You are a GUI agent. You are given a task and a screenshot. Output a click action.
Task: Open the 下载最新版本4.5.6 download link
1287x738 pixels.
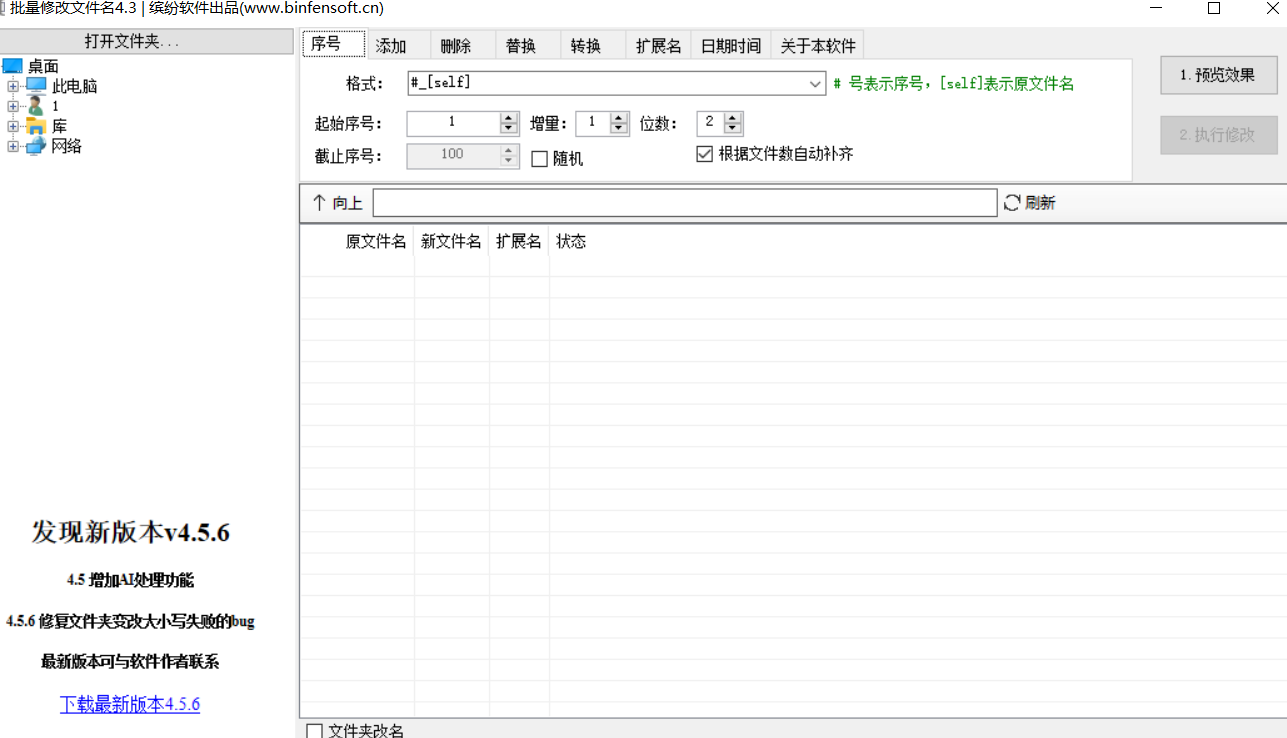pyautogui.click(x=129, y=704)
